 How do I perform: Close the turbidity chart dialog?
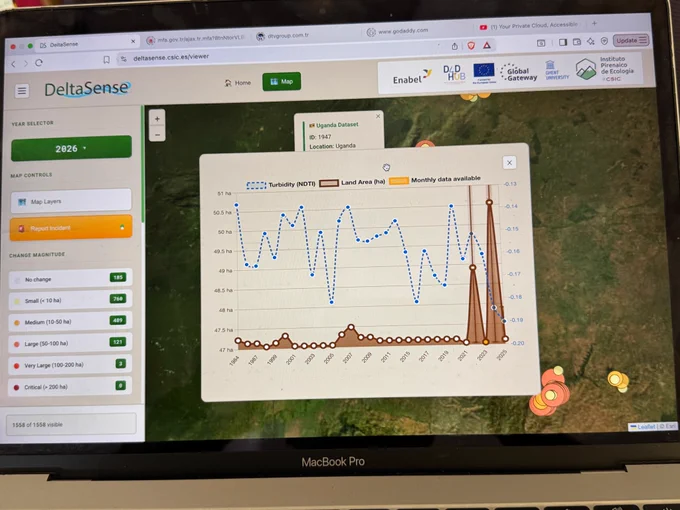coord(509,163)
